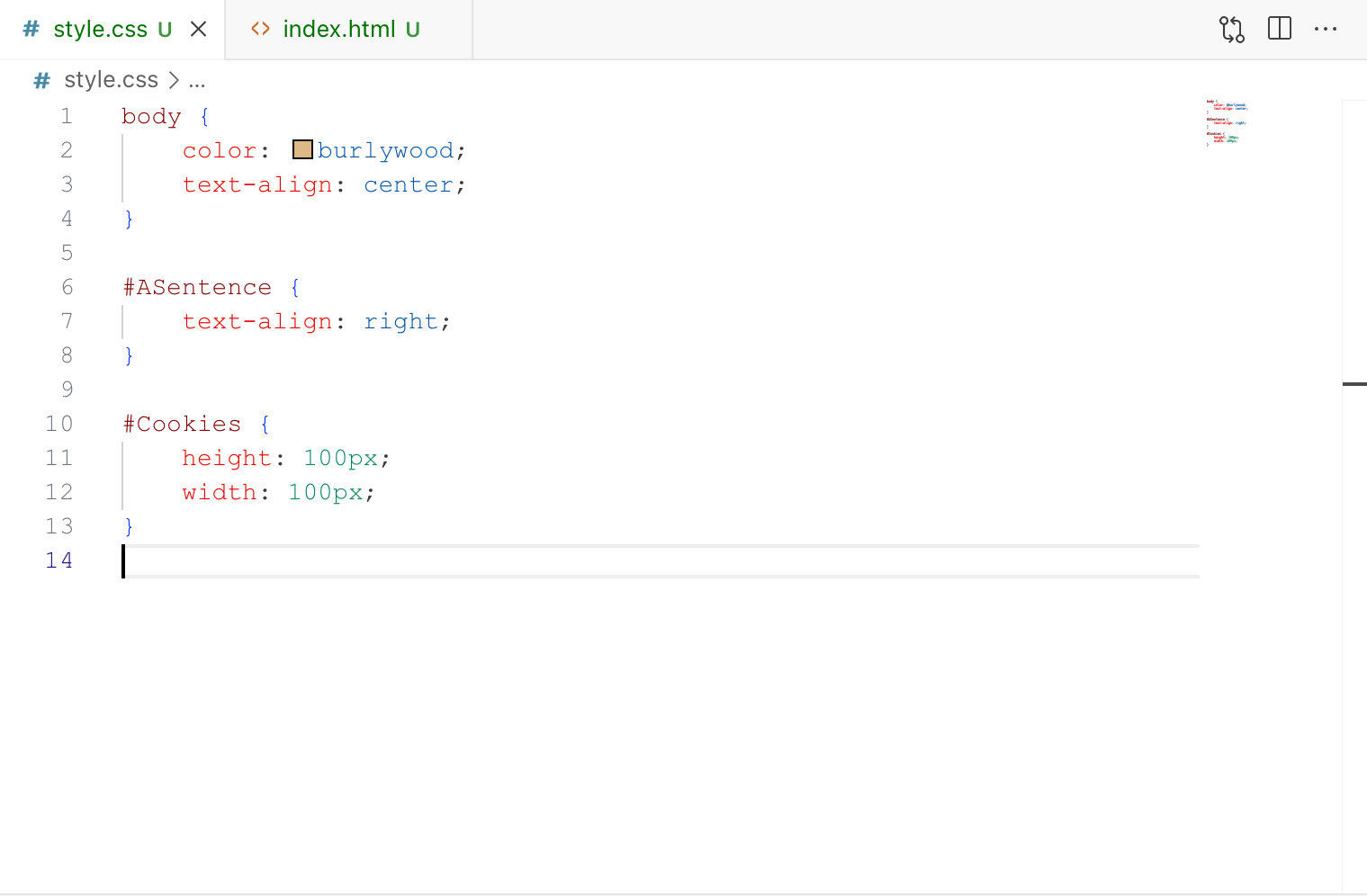
Task: Expand the breadcrumb ellipsis symbol list
Action: pos(197,81)
